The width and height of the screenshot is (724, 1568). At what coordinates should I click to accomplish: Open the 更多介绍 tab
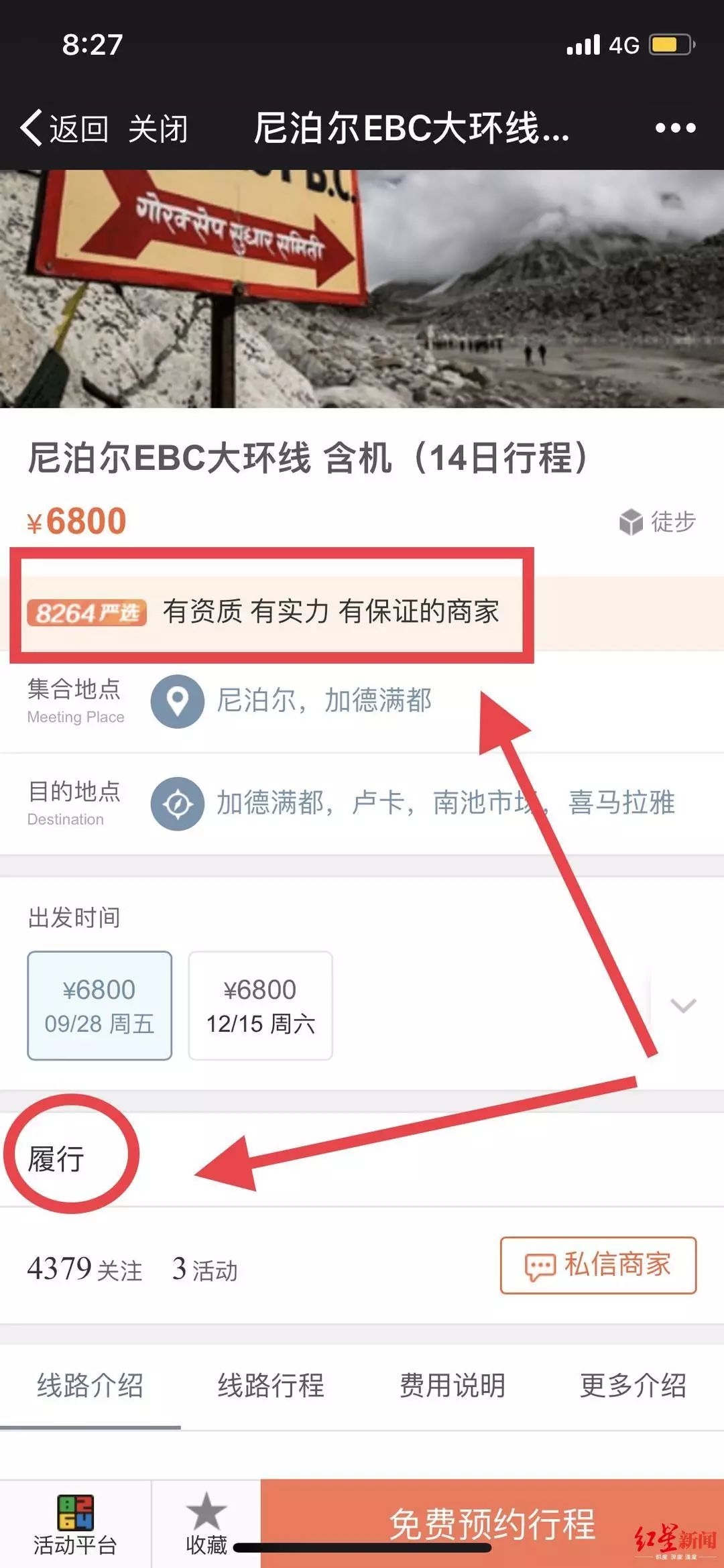point(633,1385)
